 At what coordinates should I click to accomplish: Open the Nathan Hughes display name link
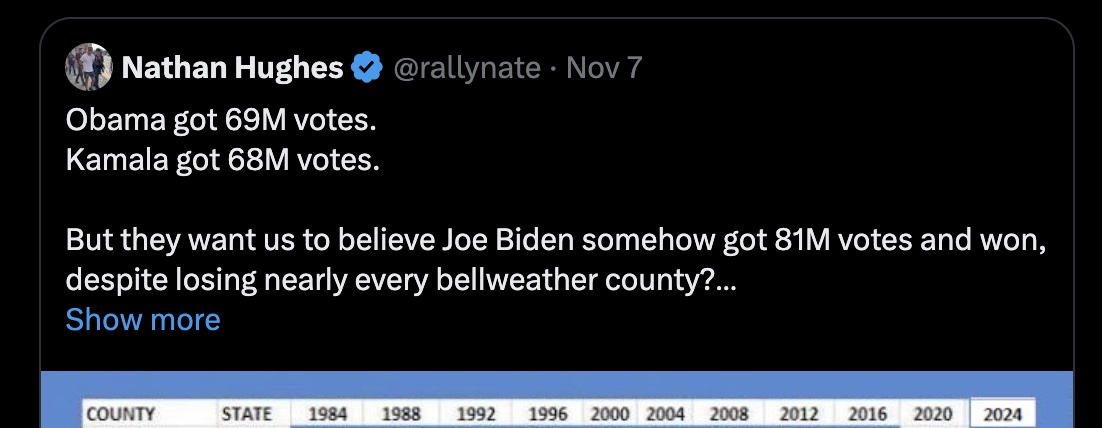pyautogui.click(x=233, y=68)
